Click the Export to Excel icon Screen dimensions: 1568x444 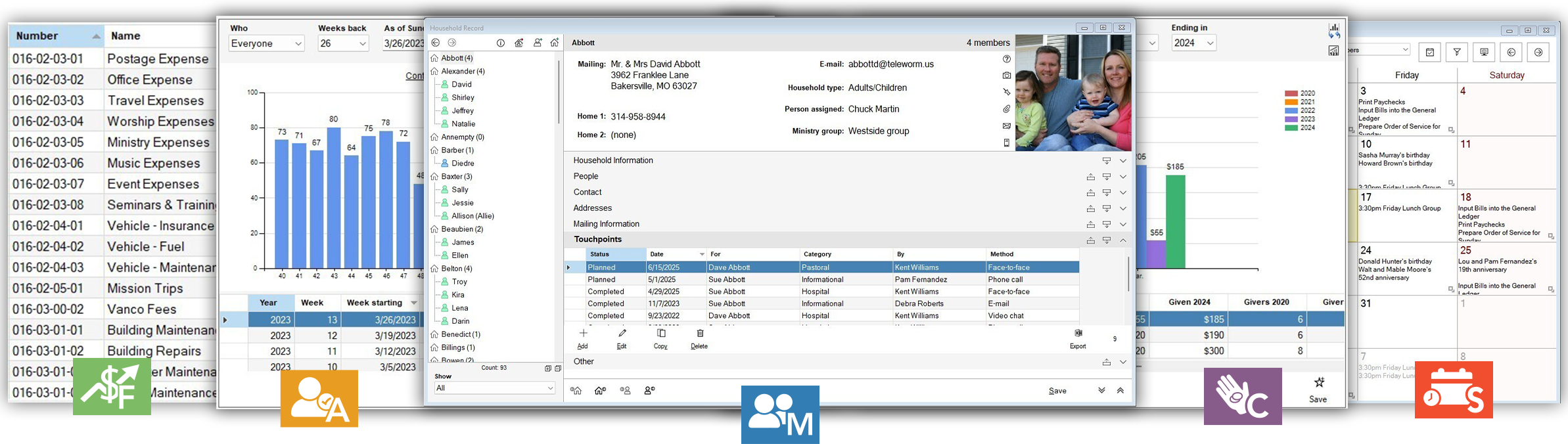(1078, 334)
